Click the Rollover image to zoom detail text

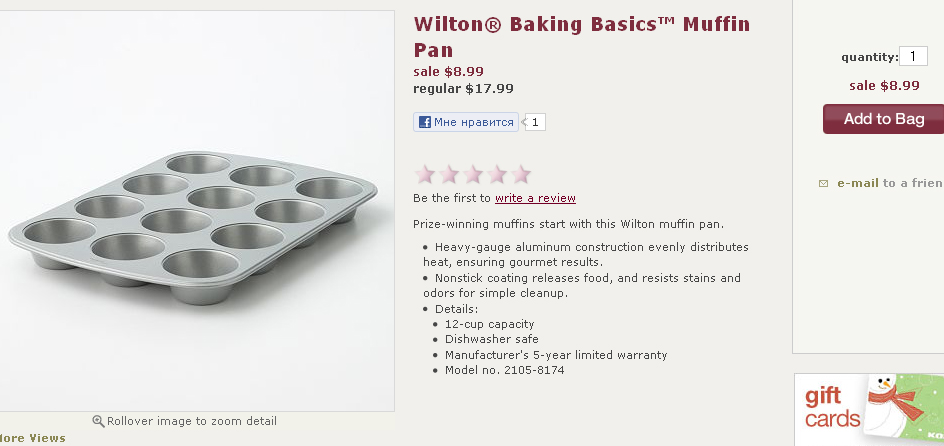point(192,421)
